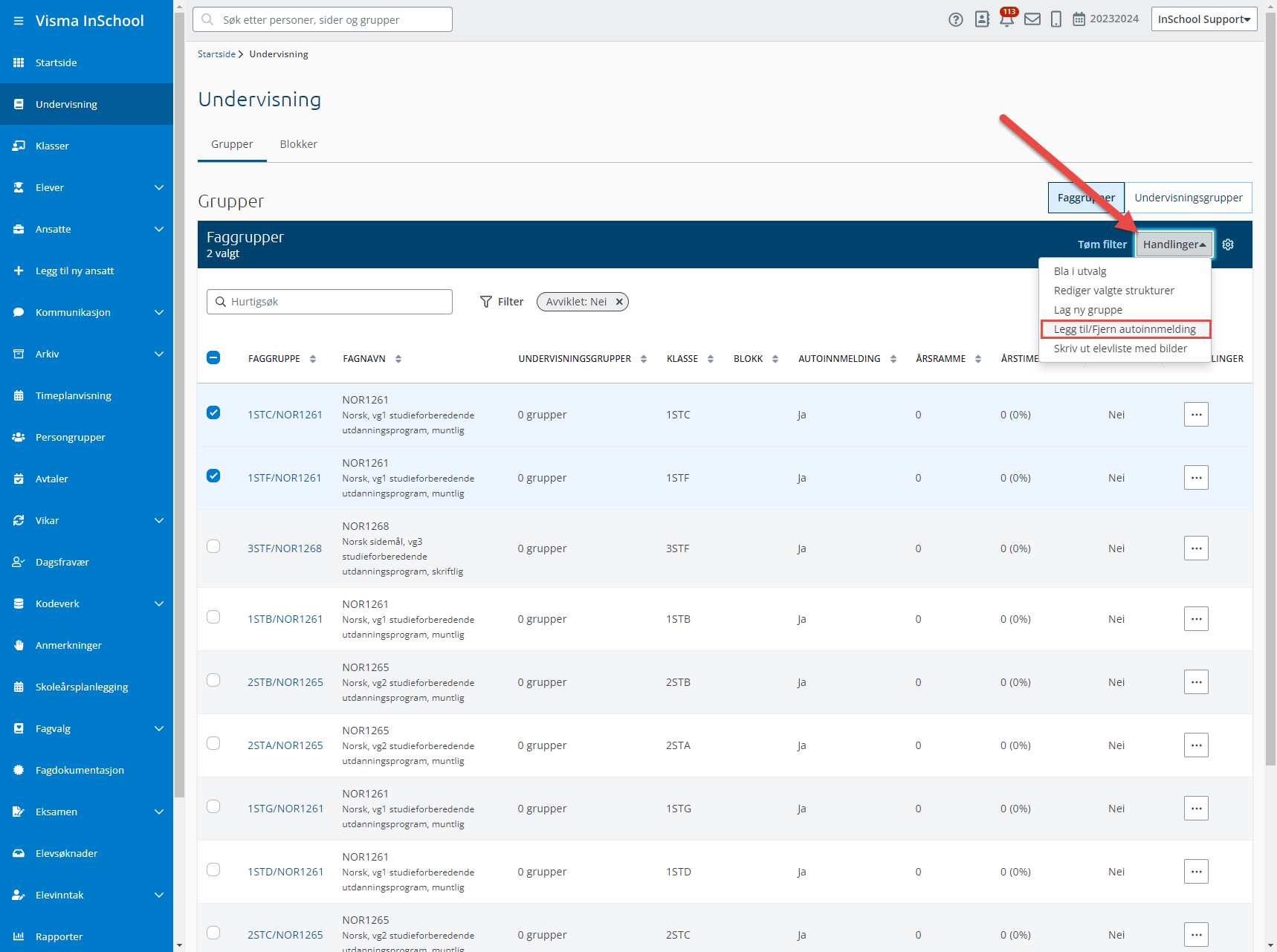This screenshot has width=1277, height=952.
Task: Go to Startside in the sidebar
Action: (86, 62)
